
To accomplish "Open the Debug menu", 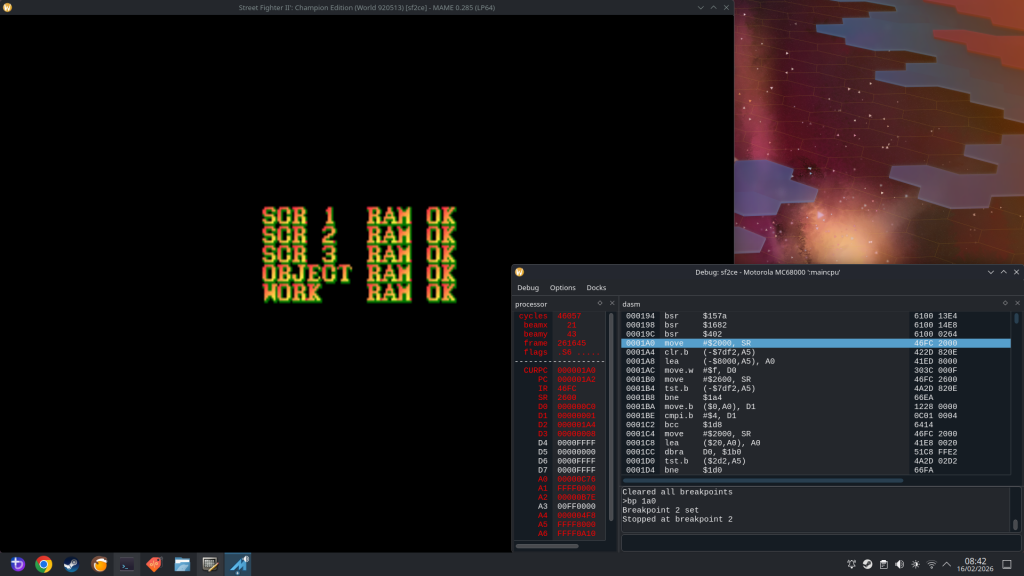I will 527,288.
